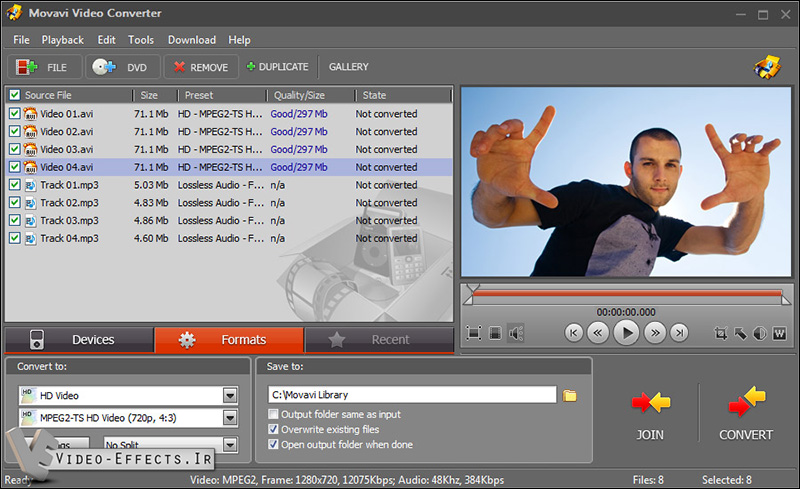
Task: Open the watermark tool
Action: [x=780, y=334]
